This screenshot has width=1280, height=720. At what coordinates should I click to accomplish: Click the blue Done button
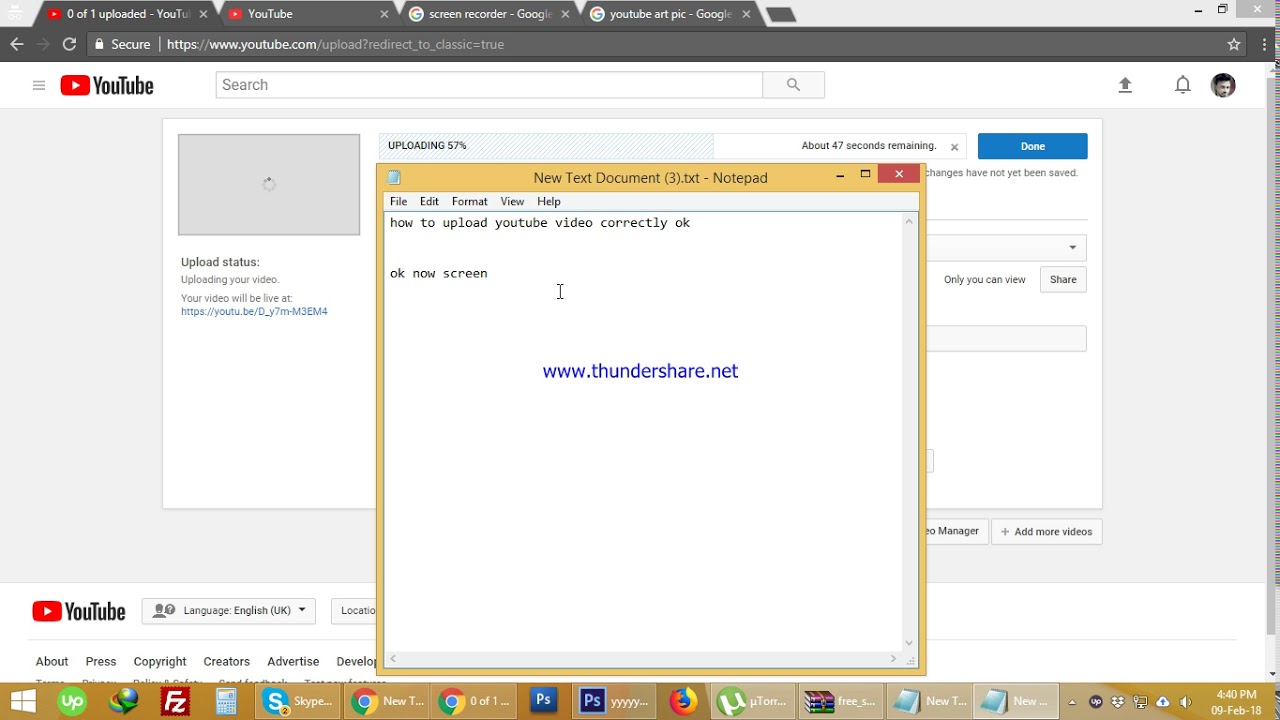pyautogui.click(x=1033, y=146)
